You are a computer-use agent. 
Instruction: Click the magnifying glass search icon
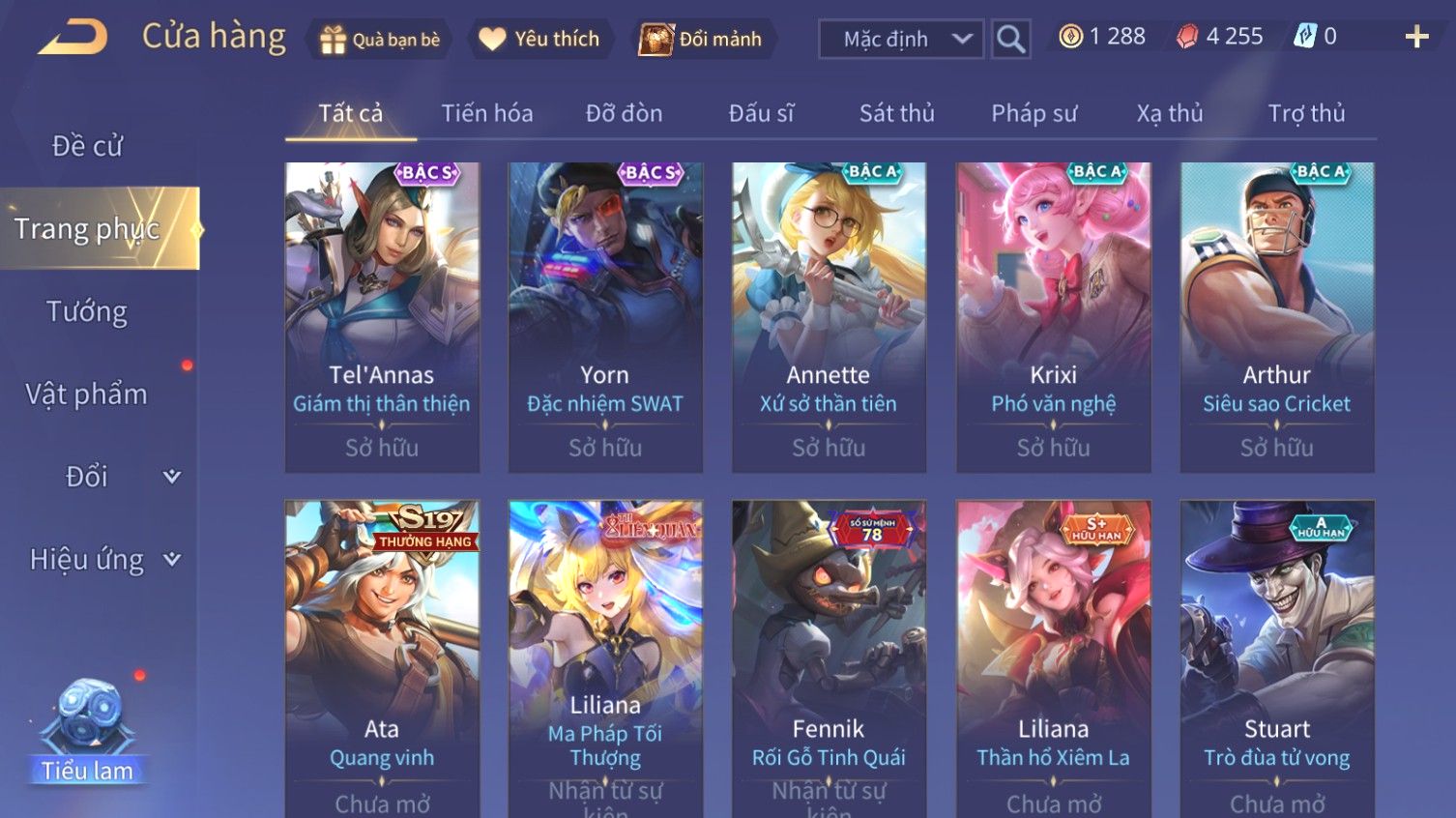click(x=1010, y=40)
